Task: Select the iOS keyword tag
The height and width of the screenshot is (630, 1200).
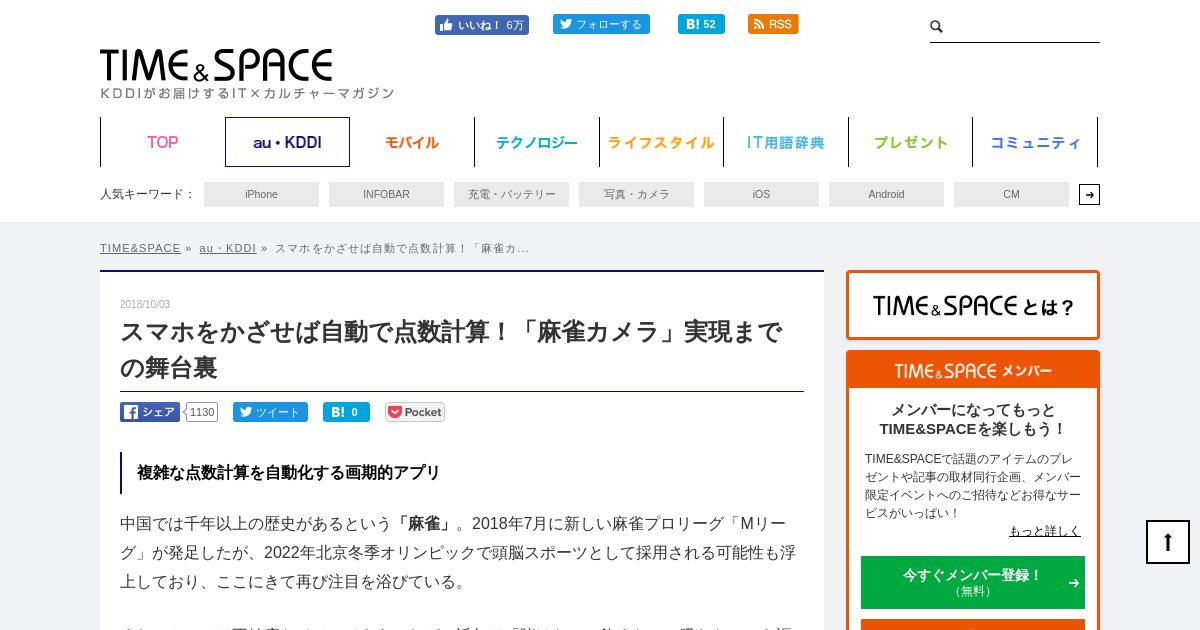Action: pos(761,194)
